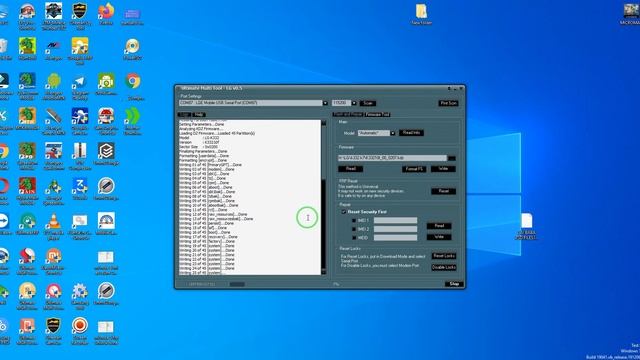Click the Stop button
This screenshot has width=640, height=360.
[x=454, y=284]
